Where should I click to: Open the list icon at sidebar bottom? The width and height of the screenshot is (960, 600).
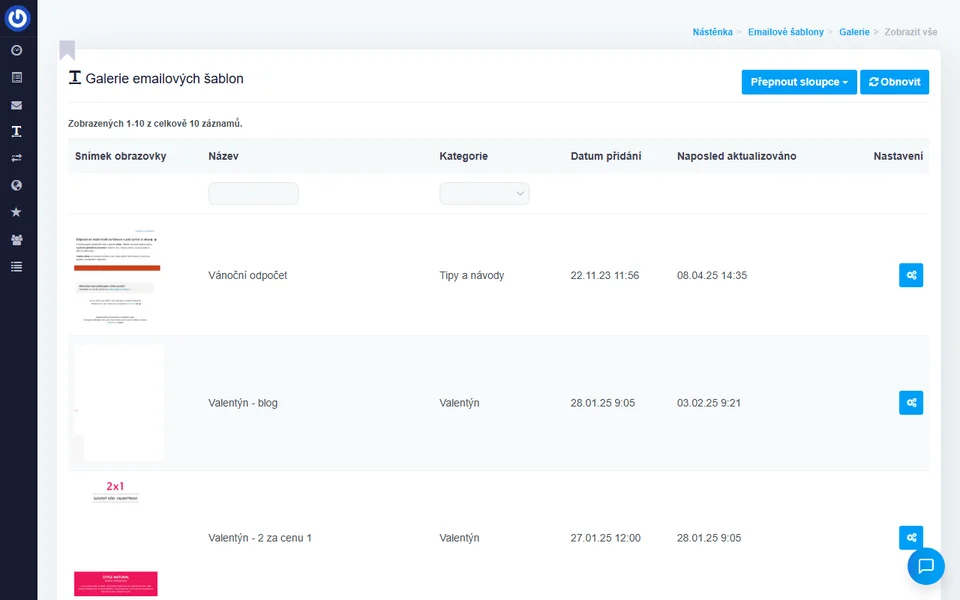[x=16, y=266]
